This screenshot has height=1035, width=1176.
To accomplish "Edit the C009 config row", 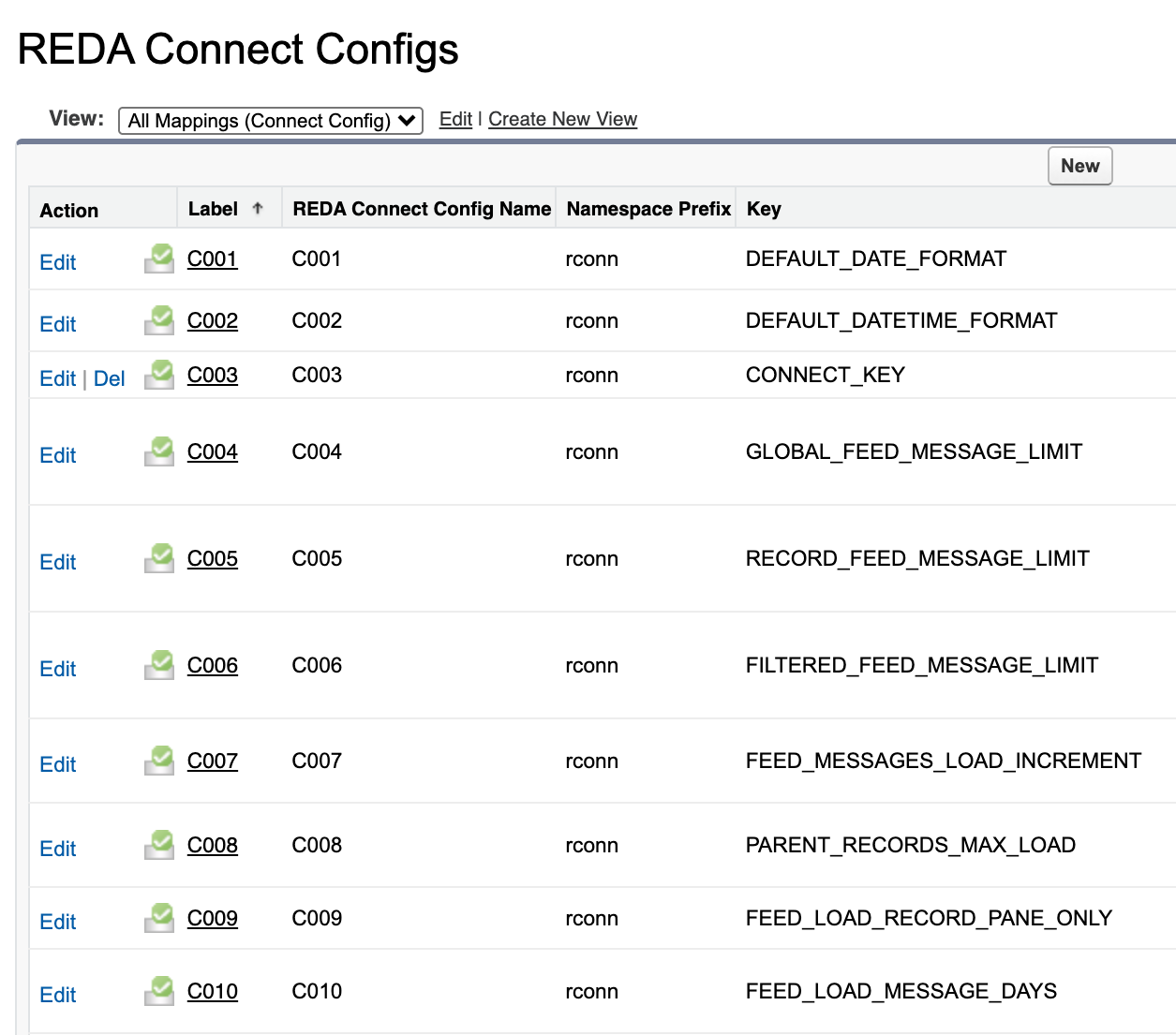I will pos(58,922).
